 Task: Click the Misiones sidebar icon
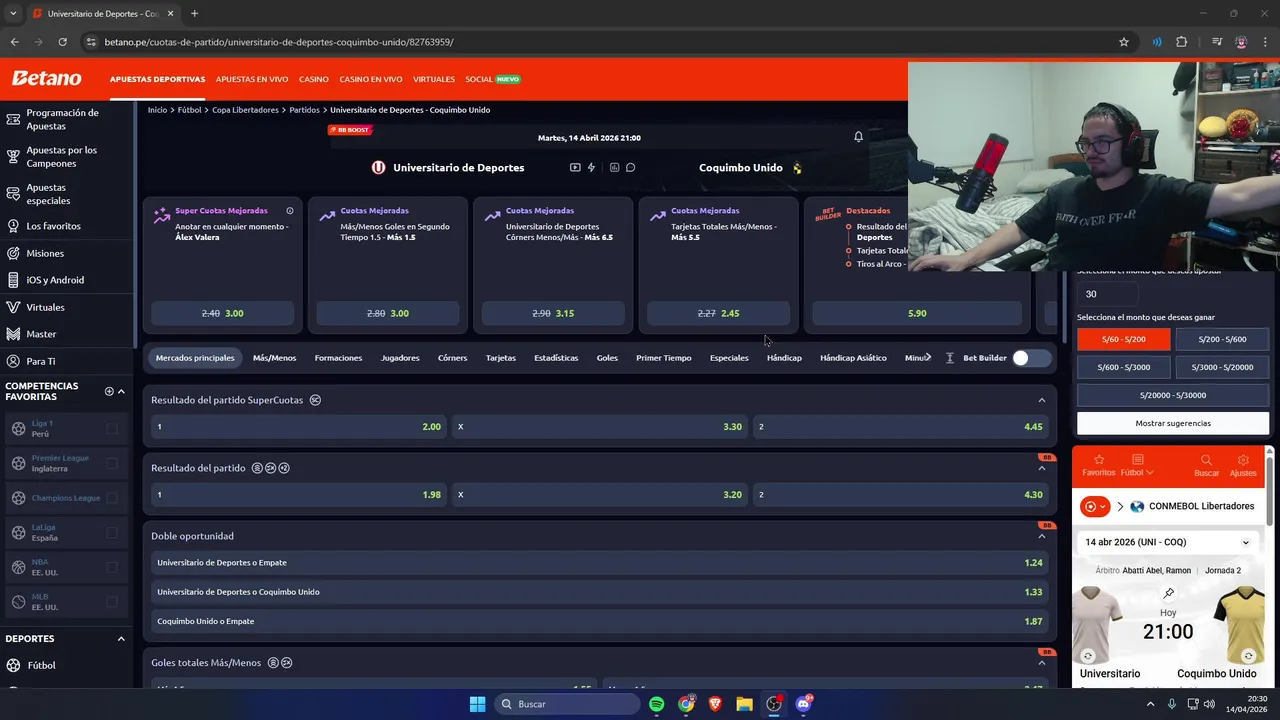point(14,254)
